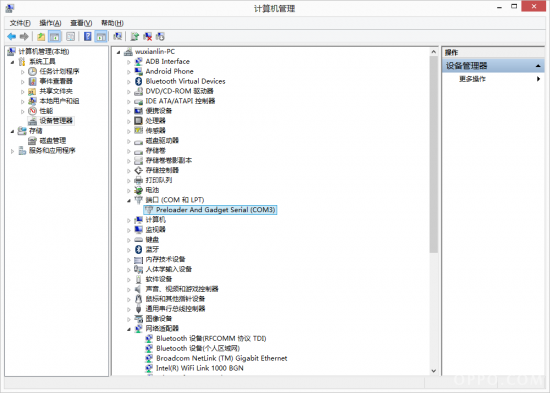The width and height of the screenshot is (550, 393).
Task: Select Bluetooth 设备(RFCOMM 协议 TDI)
Action: (x=211, y=339)
